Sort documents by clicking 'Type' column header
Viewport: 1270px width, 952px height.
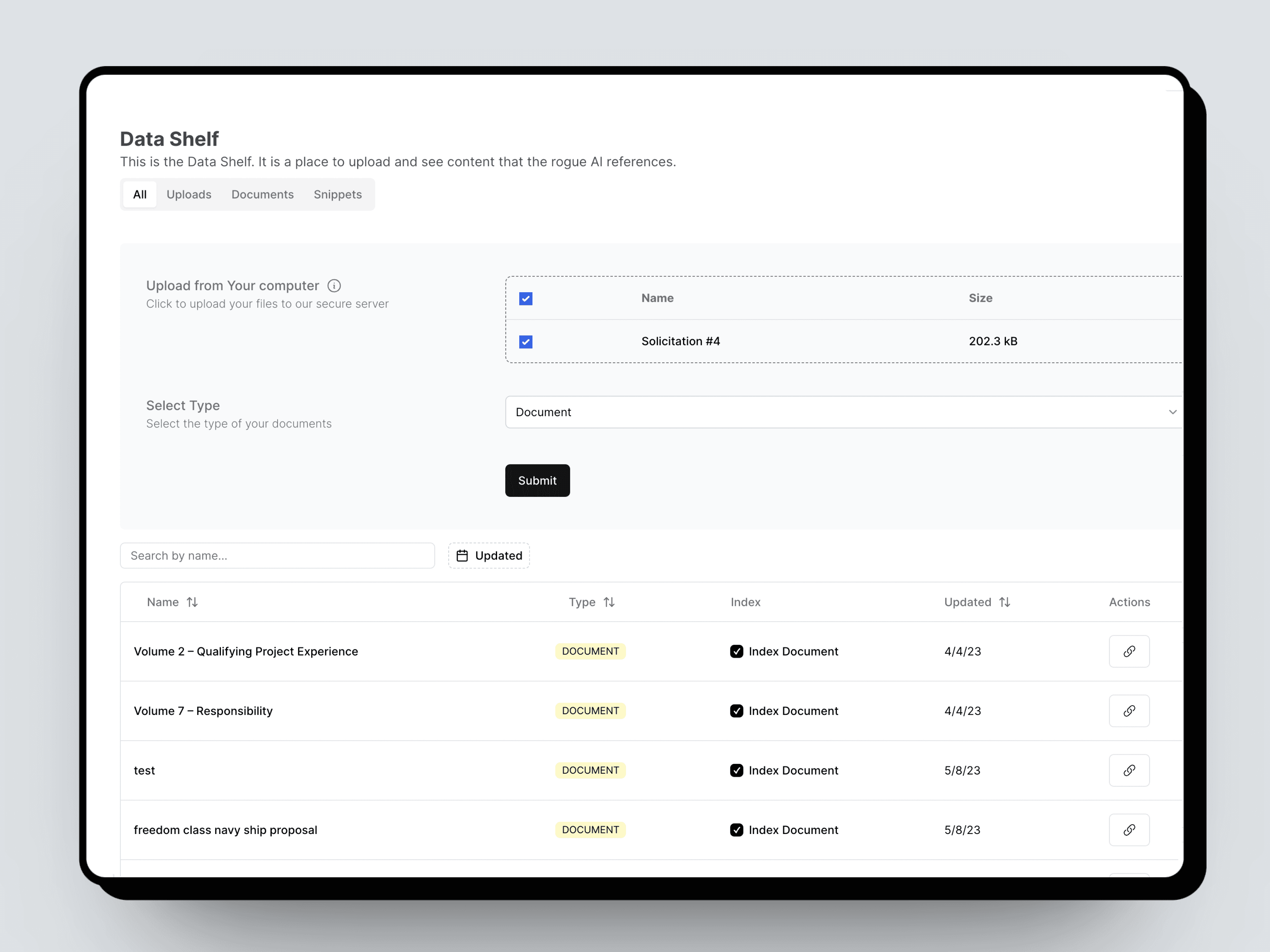tap(591, 601)
